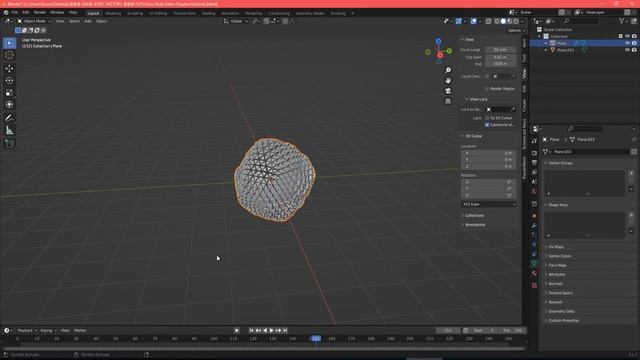Toggle Collection exclude checkbox in outliner
The image size is (640, 360).
pos(620,36)
